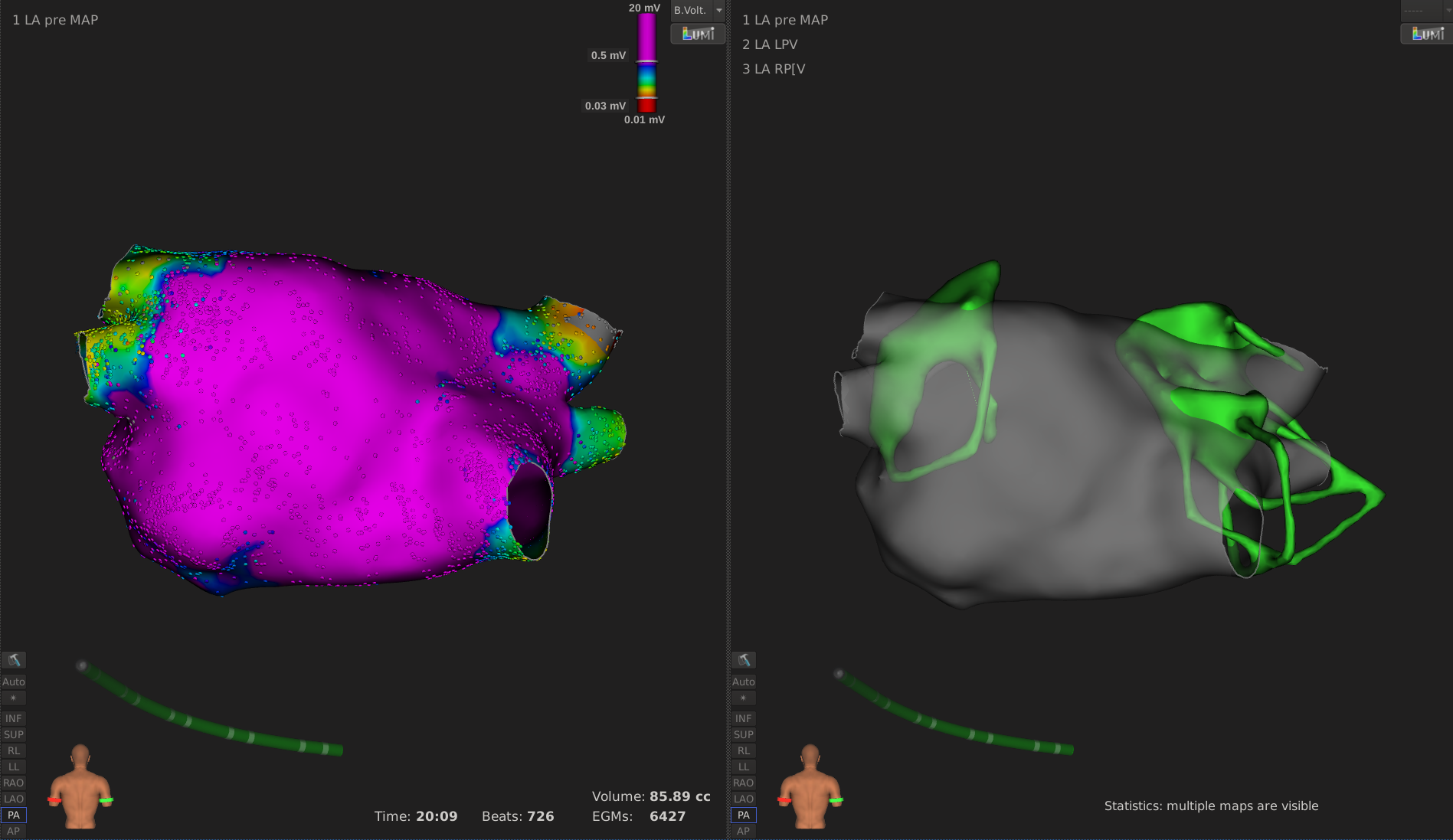Switch left panel to AP view
The image size is (1453, 840).
[14, 831]
